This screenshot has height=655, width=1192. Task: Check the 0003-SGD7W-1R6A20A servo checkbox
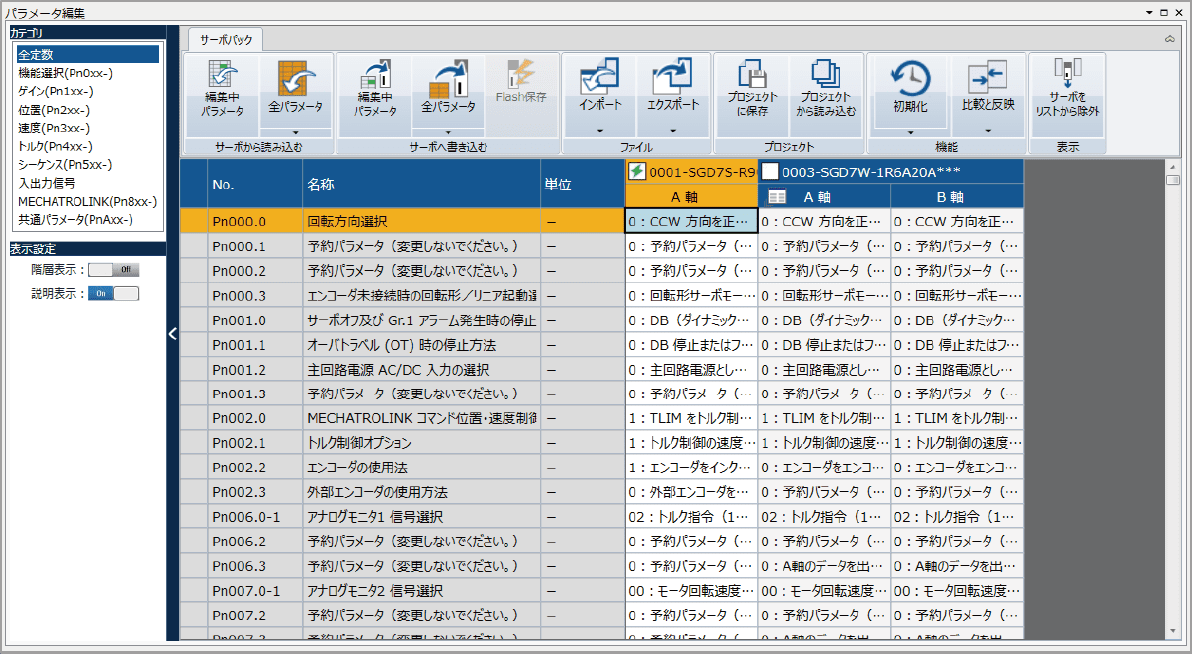(x=770, y=171)
